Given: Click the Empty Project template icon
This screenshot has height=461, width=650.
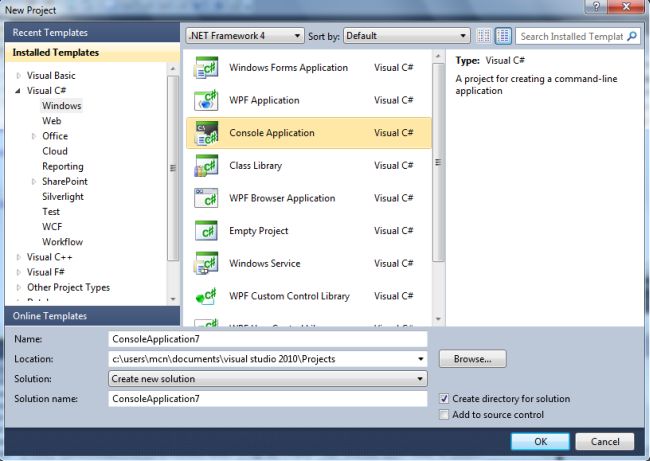Looking at the screenshot, I should 206,231.
